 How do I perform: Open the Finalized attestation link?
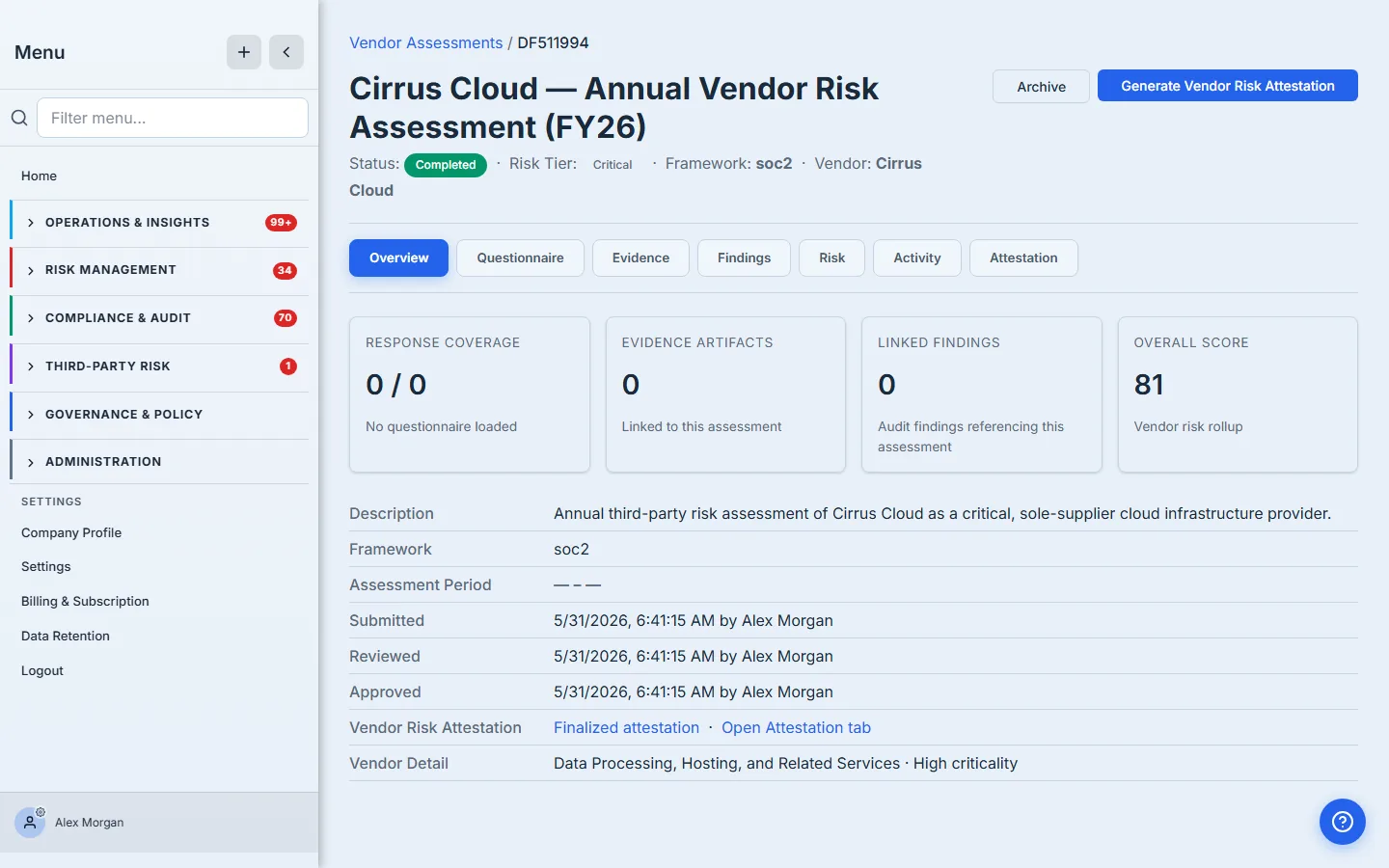(x=626, y=727)
